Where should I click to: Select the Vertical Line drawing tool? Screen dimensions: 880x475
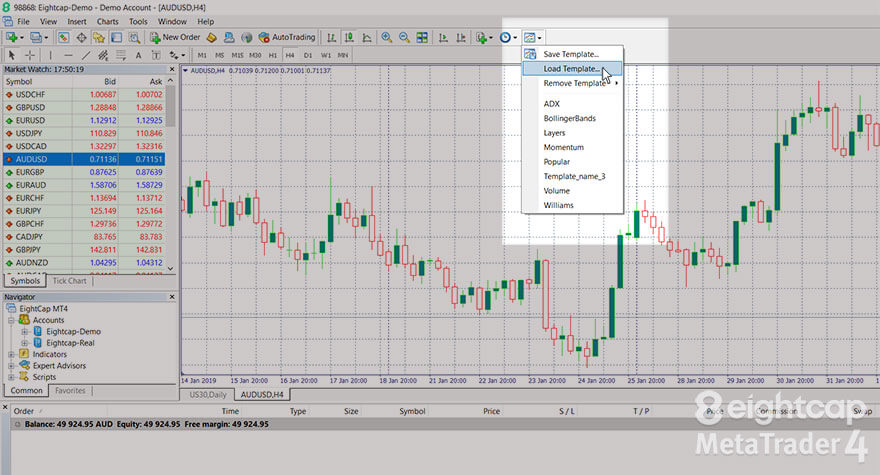click(x=51, y=55)
